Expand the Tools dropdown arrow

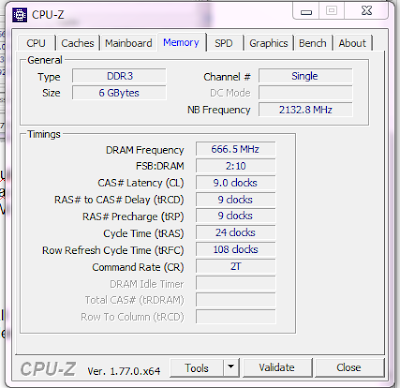click(x=231, y=368)
